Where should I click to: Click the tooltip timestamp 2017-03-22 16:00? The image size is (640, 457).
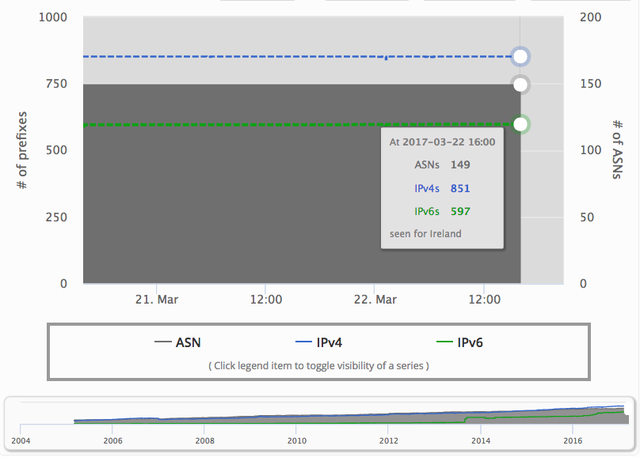tap(449, 142)
